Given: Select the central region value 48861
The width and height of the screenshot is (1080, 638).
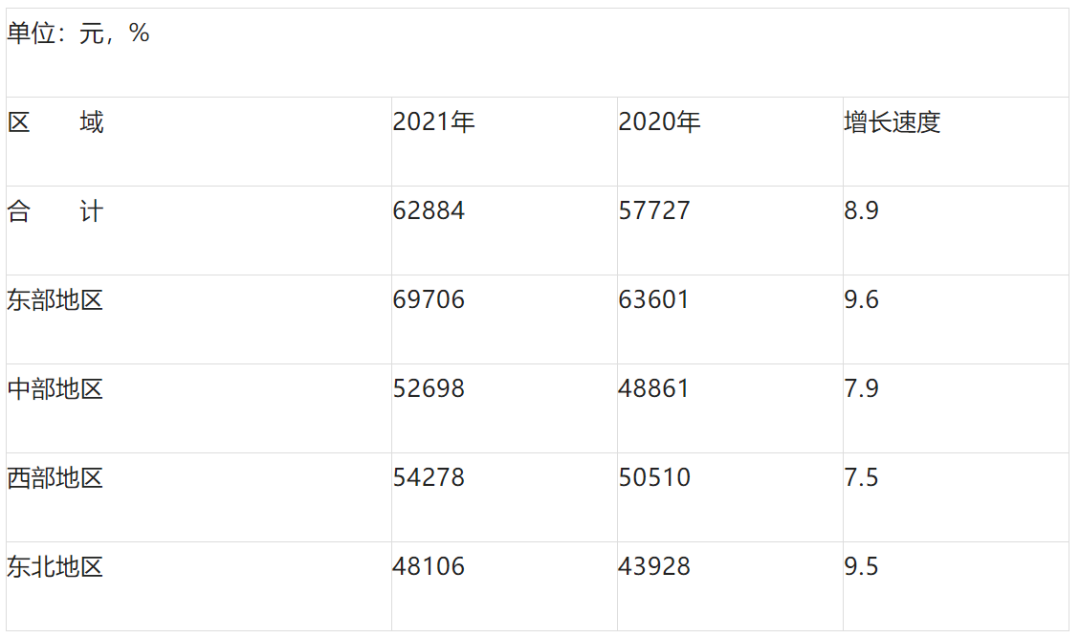Looking at the screenshot, I should coord(654,389).
